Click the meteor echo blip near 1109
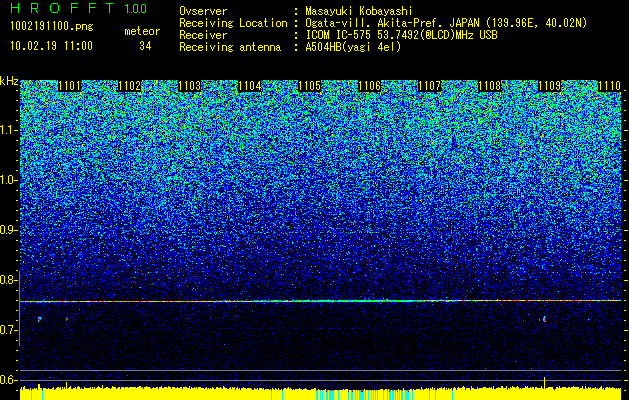629x400 pixels. (x=544, y=319)
